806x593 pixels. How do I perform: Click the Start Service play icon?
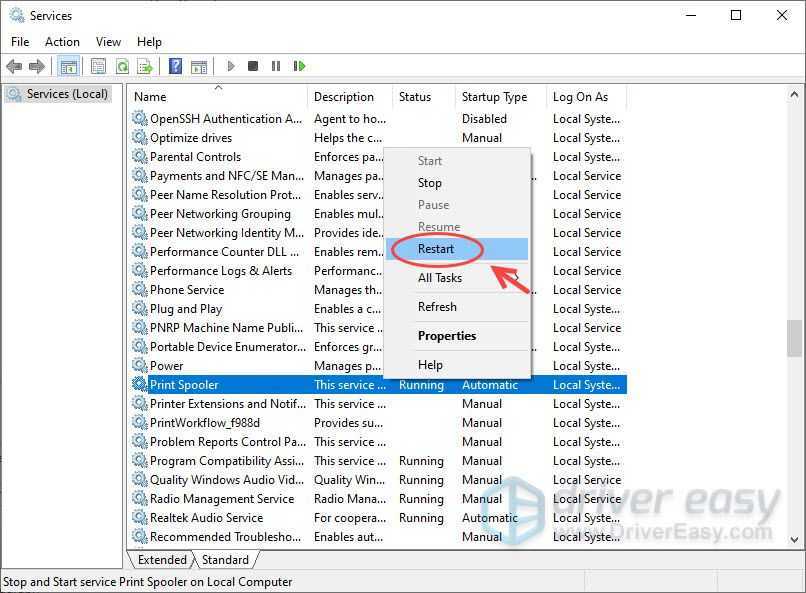point(231,66)
